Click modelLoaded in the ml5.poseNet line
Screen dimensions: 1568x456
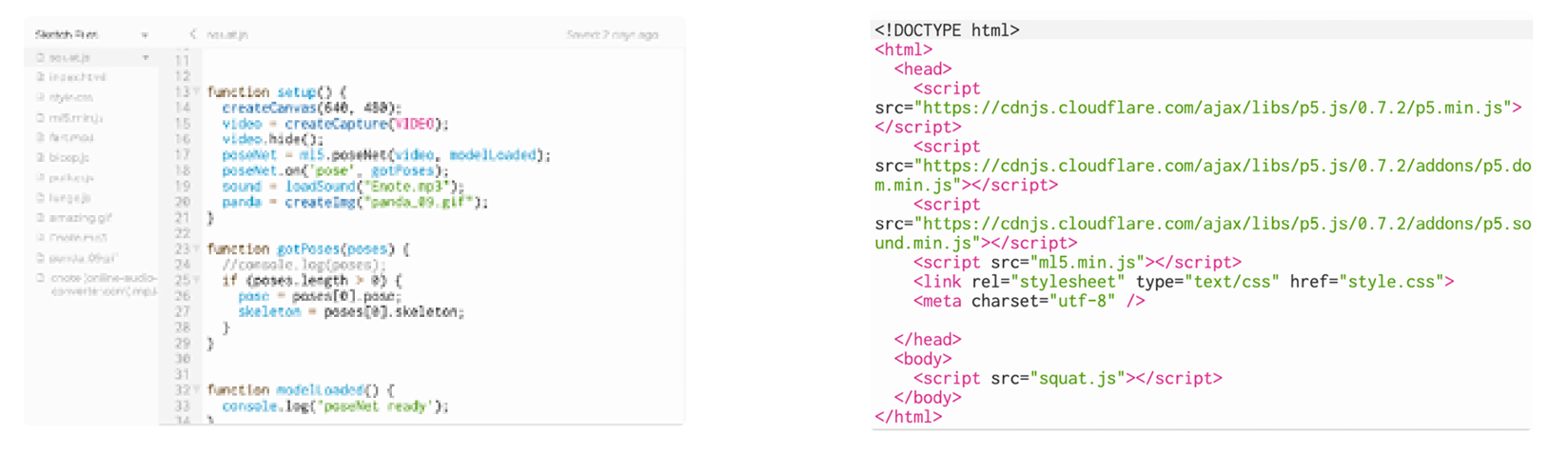(x=493, y=155)
